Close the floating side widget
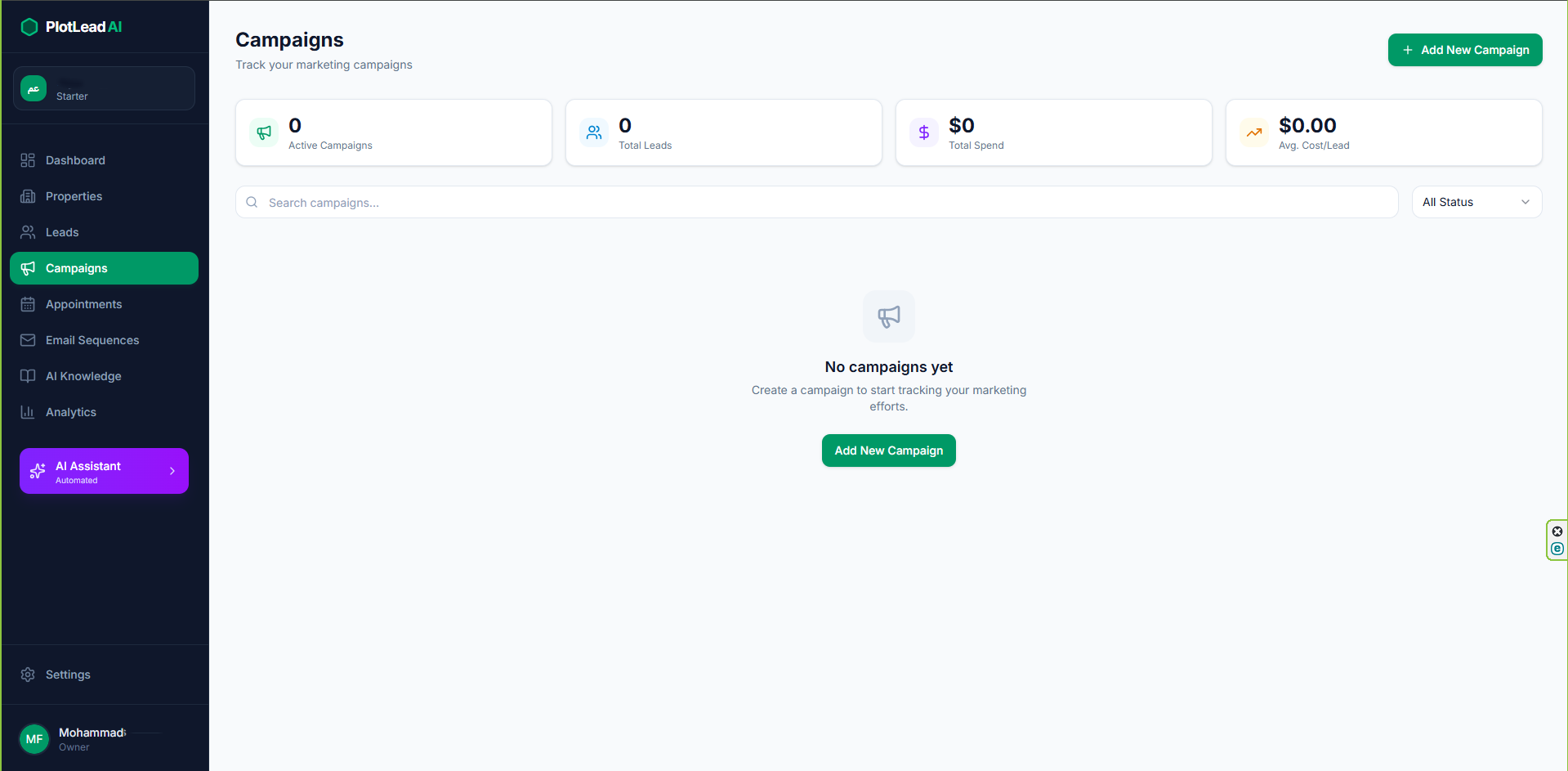 (x=1557, y=531)
